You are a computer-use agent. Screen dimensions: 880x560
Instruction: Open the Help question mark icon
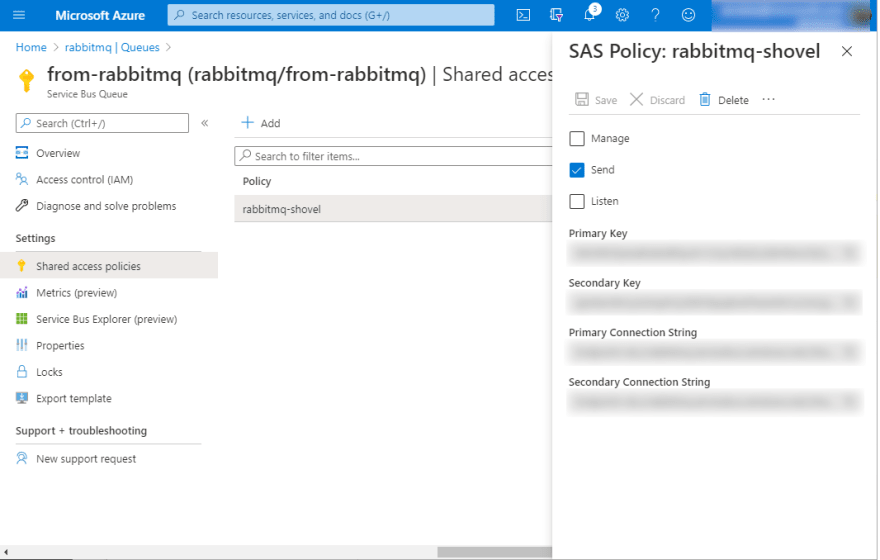(x=655, y=15)
